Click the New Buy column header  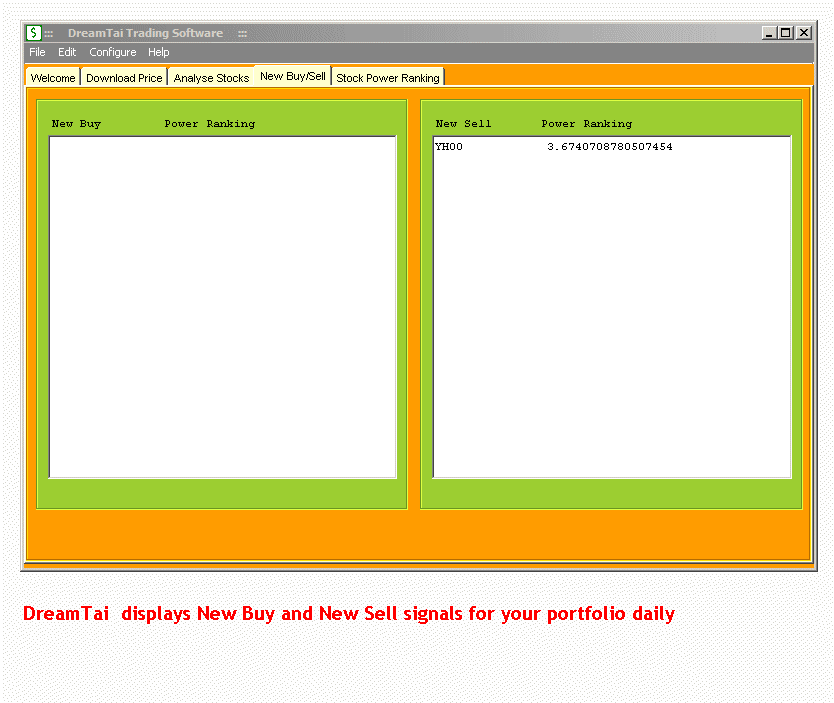click(76, 123)
